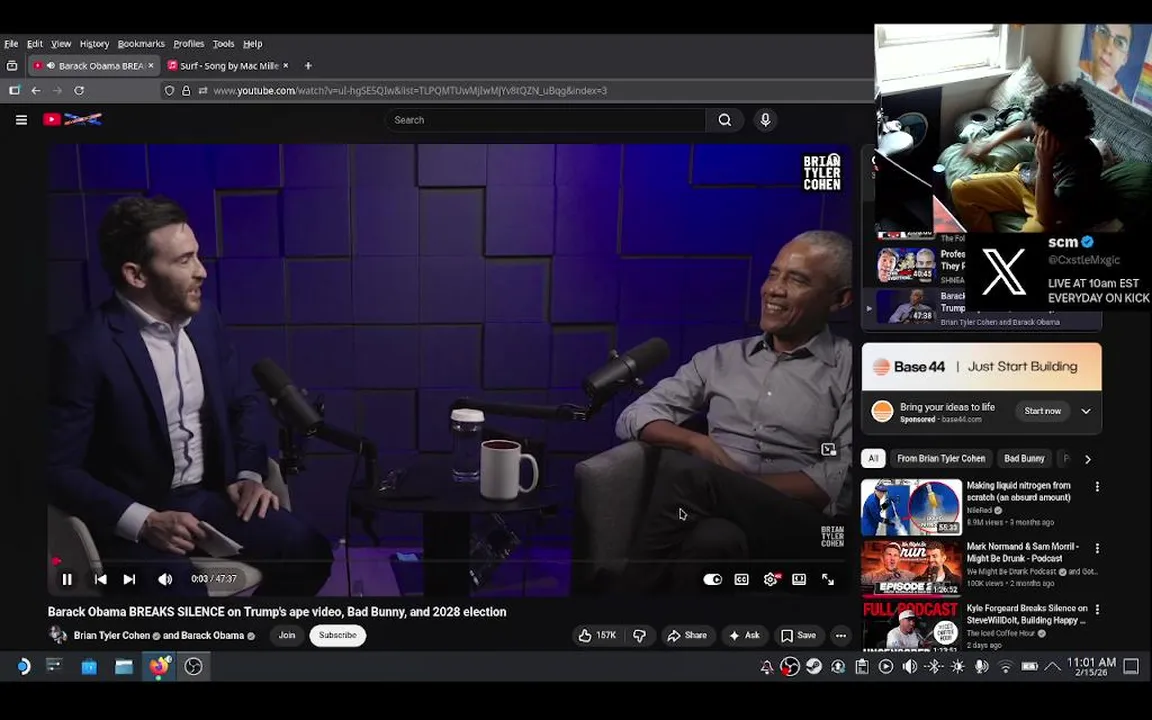Open options for liquid nitrogen video
Image resolution: width=1152 pixels, height=720 pixels.
click(1097, 487)
